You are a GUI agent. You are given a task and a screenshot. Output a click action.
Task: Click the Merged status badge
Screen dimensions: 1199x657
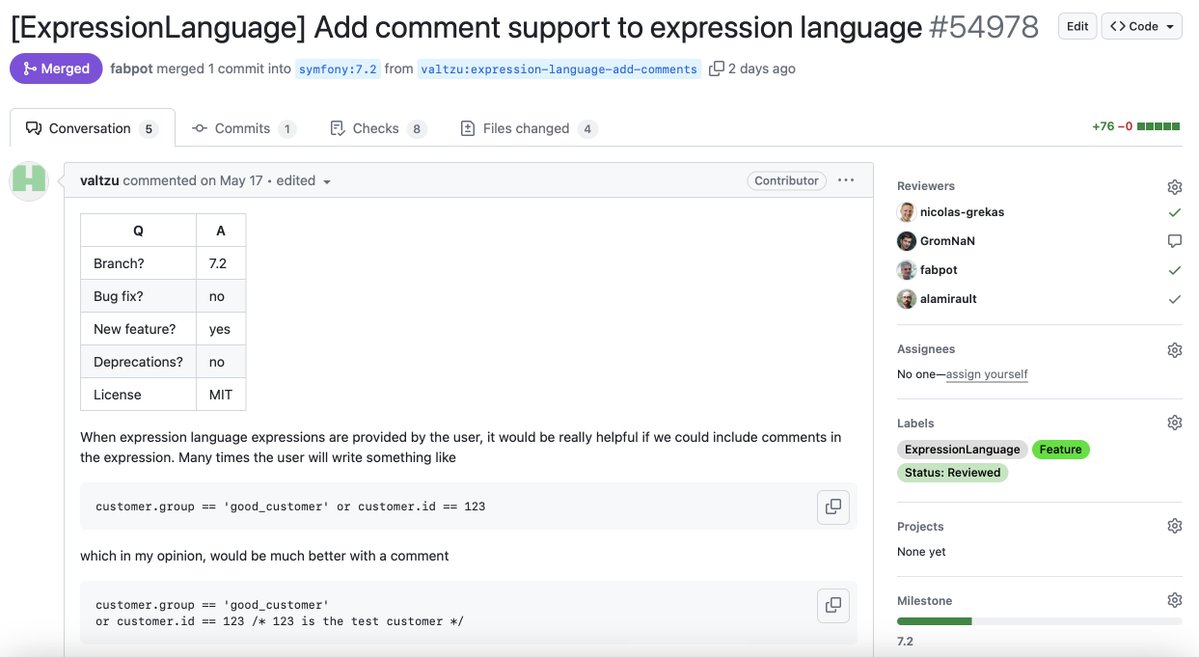56,69
